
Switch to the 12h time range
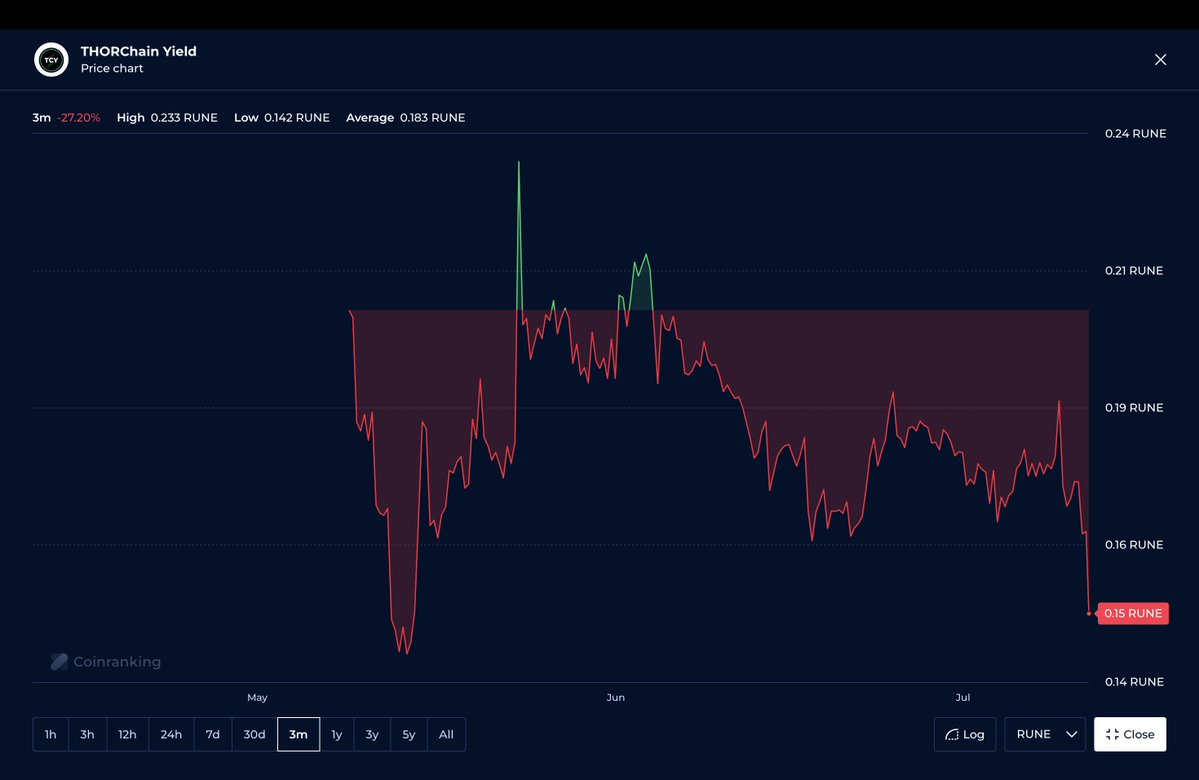pos(128,734)
